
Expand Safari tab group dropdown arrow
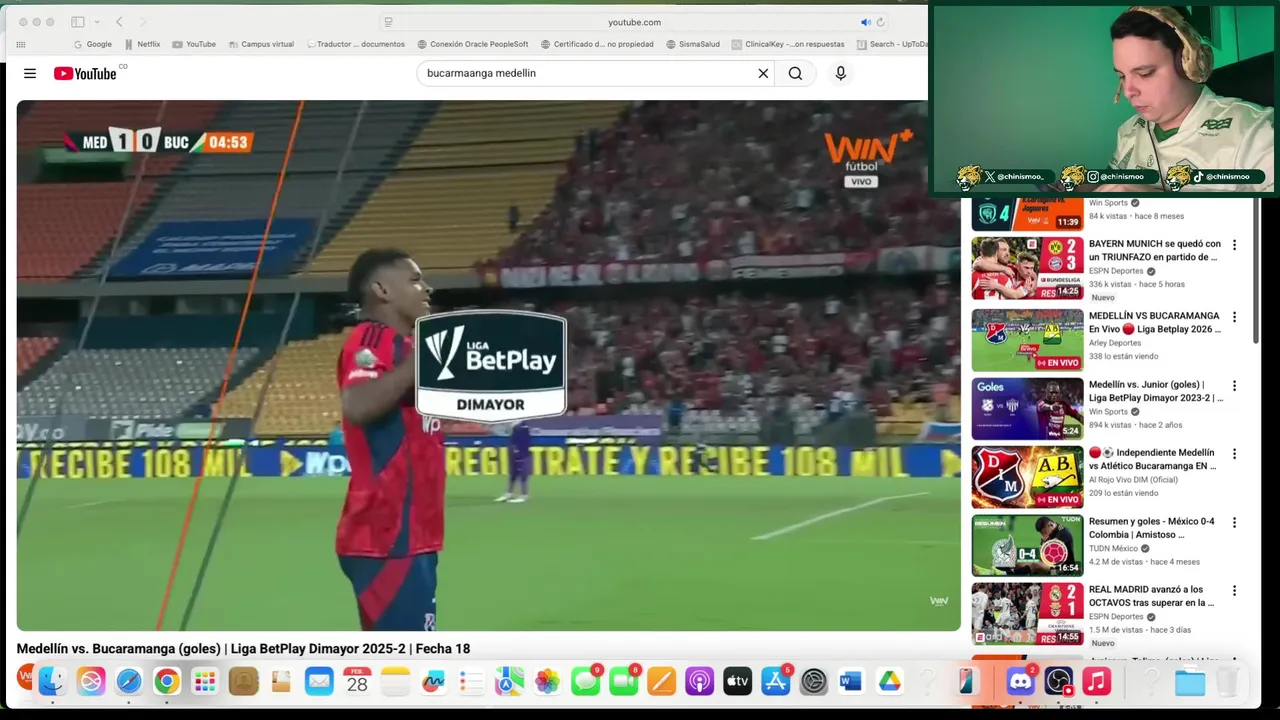pos(97,22)
